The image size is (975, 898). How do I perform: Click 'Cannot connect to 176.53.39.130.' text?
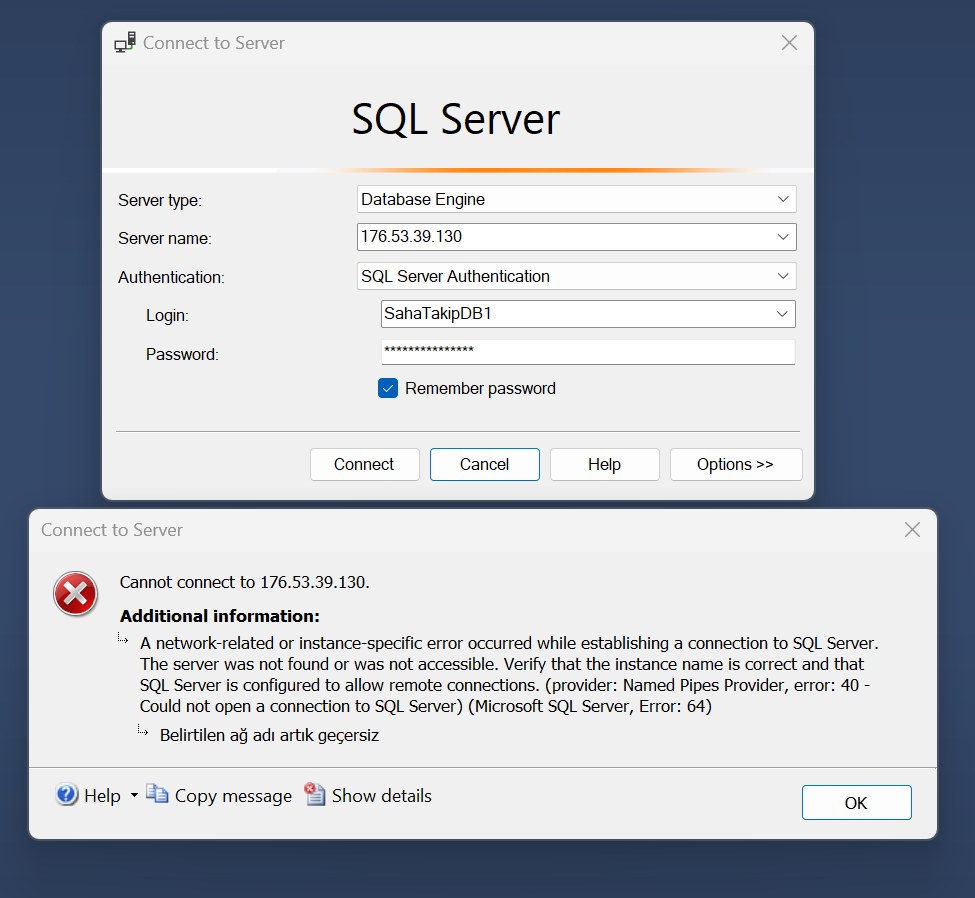[x=244, y=582]
